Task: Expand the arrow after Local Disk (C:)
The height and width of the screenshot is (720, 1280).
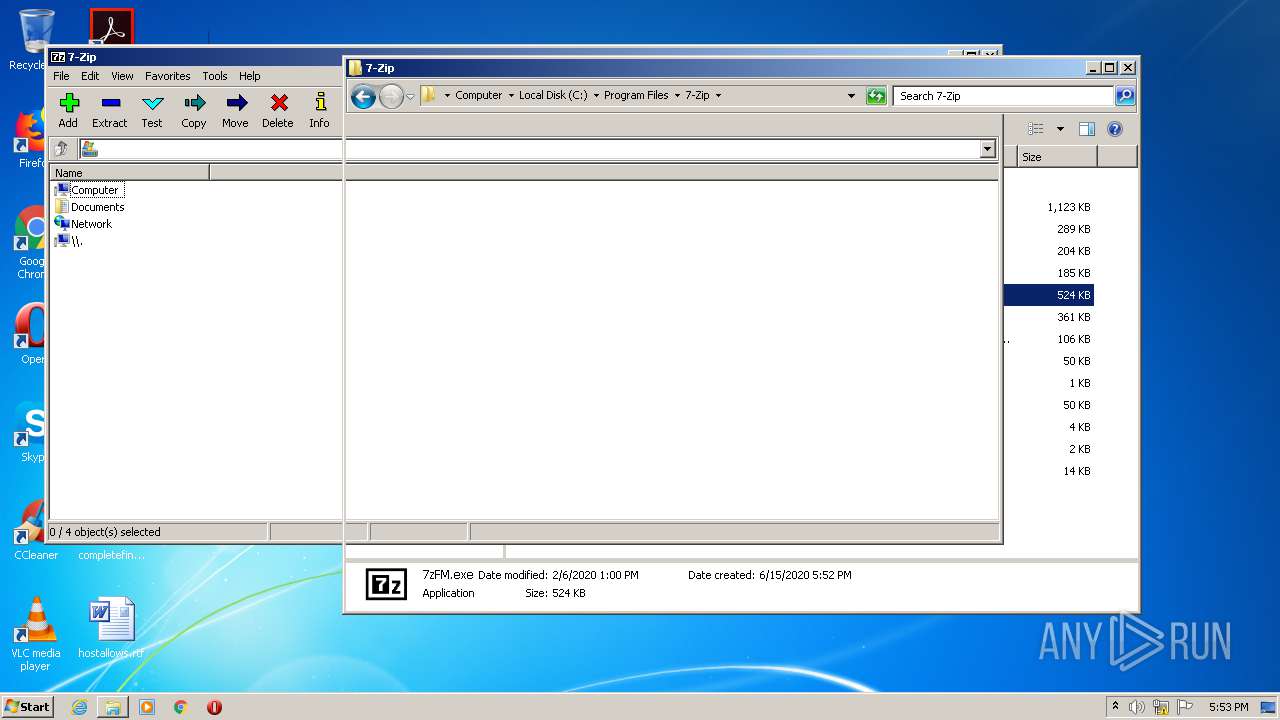Action: click(596, 96)
